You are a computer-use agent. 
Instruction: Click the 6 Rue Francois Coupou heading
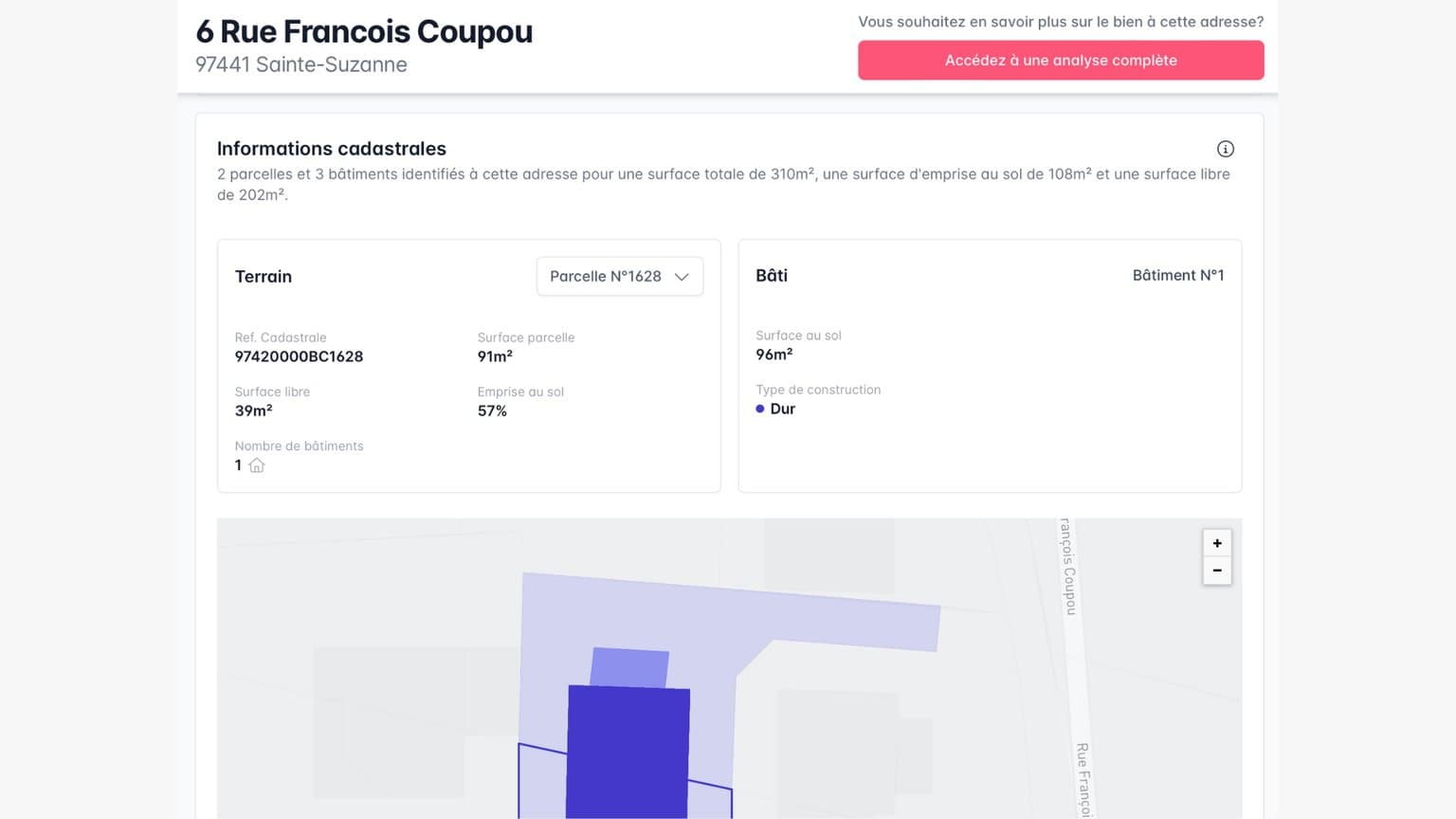(363, 31)
